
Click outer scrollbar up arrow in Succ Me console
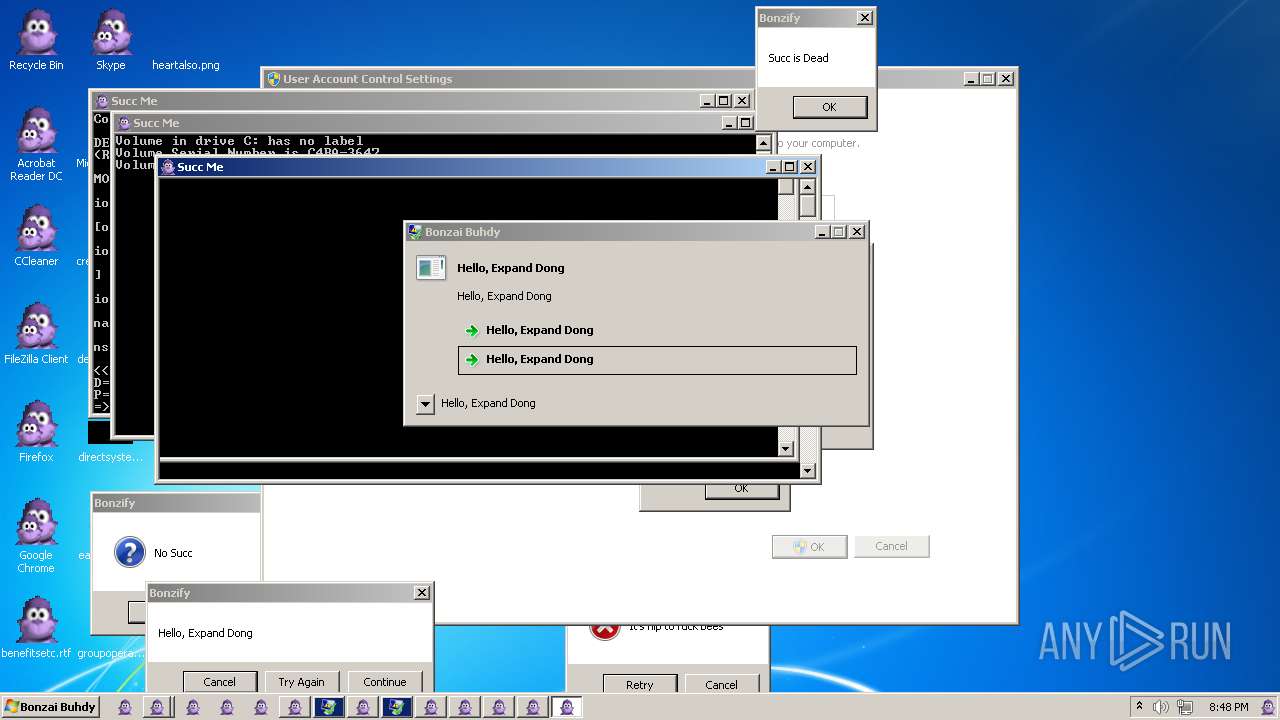click(x=807, y=187)
